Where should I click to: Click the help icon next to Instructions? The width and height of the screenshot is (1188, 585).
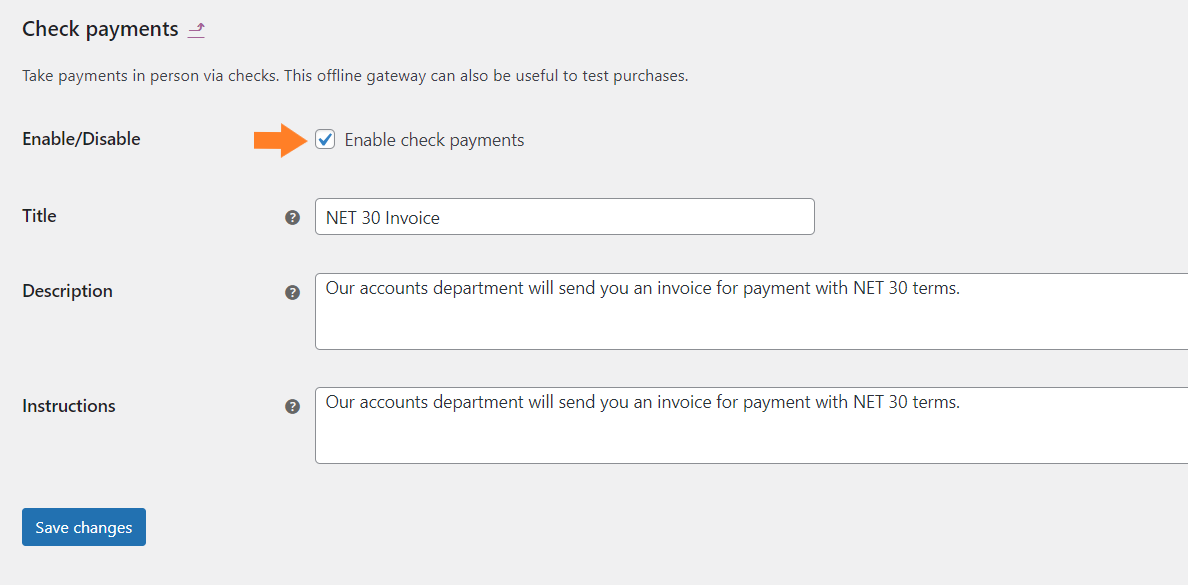pyautogui.click(x=292, y=407)
